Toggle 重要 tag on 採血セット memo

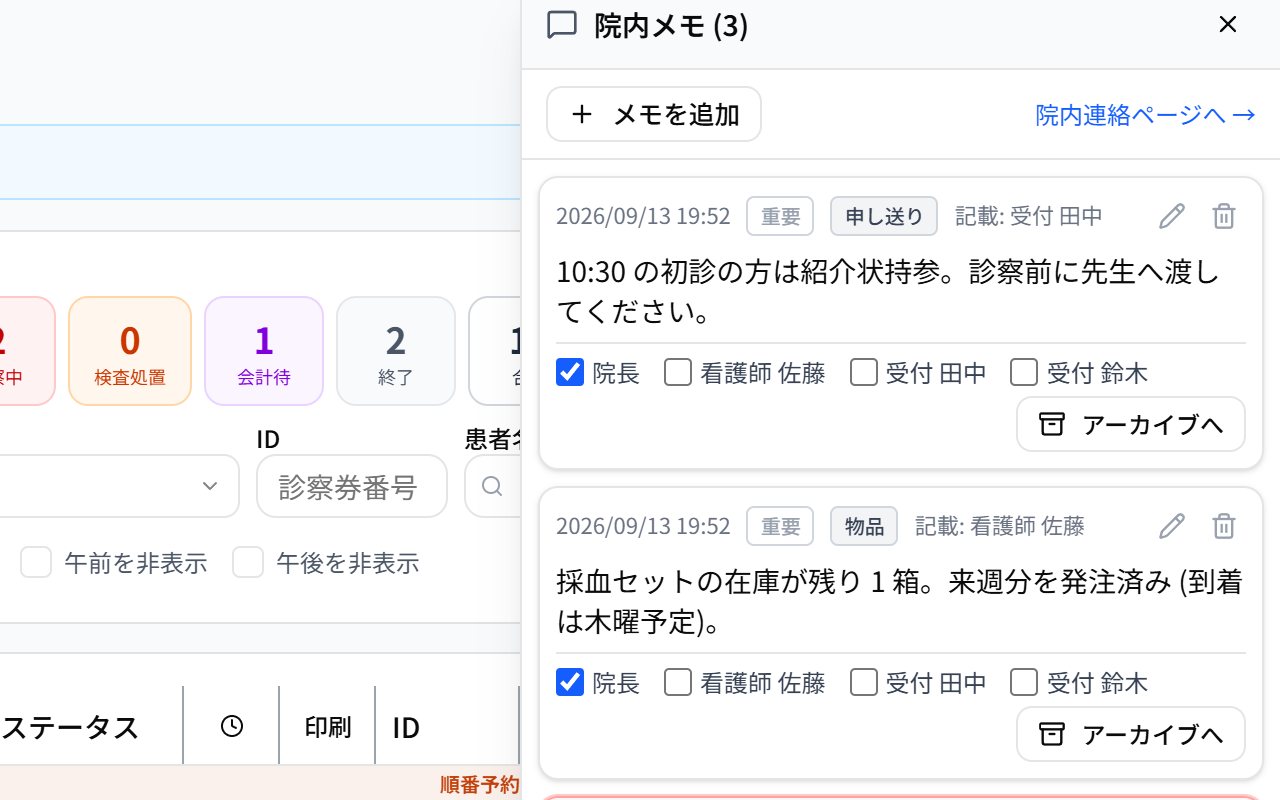click(x=780, y=526)
